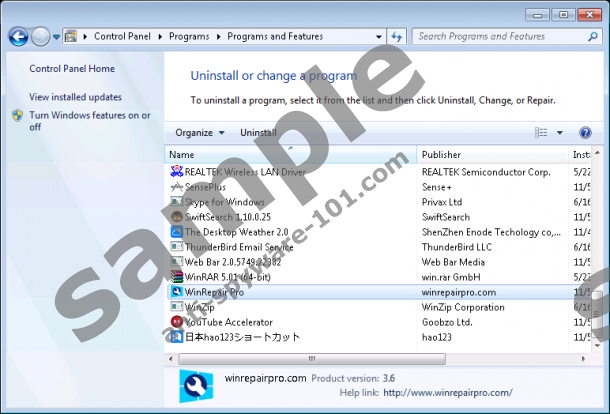Click the refresh icon beside address bar

pyautogui.click(x=395, y=37)
